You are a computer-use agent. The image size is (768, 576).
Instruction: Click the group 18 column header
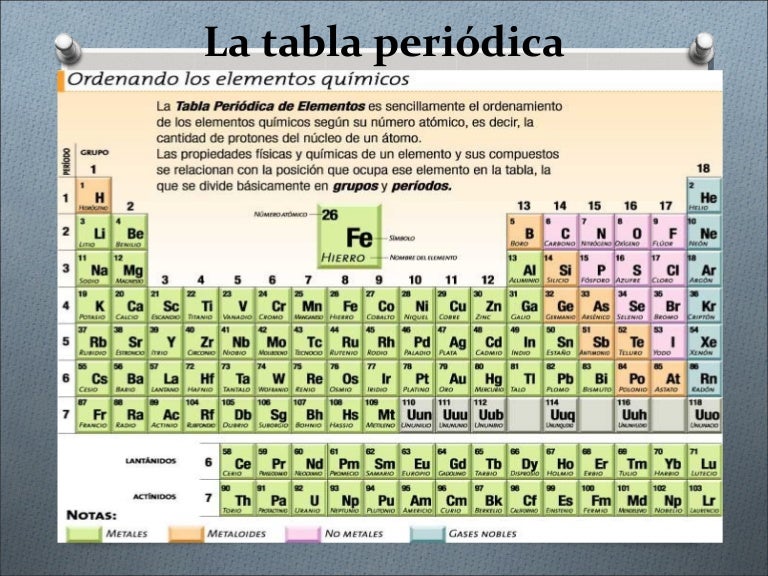click(x=703, y=168)
